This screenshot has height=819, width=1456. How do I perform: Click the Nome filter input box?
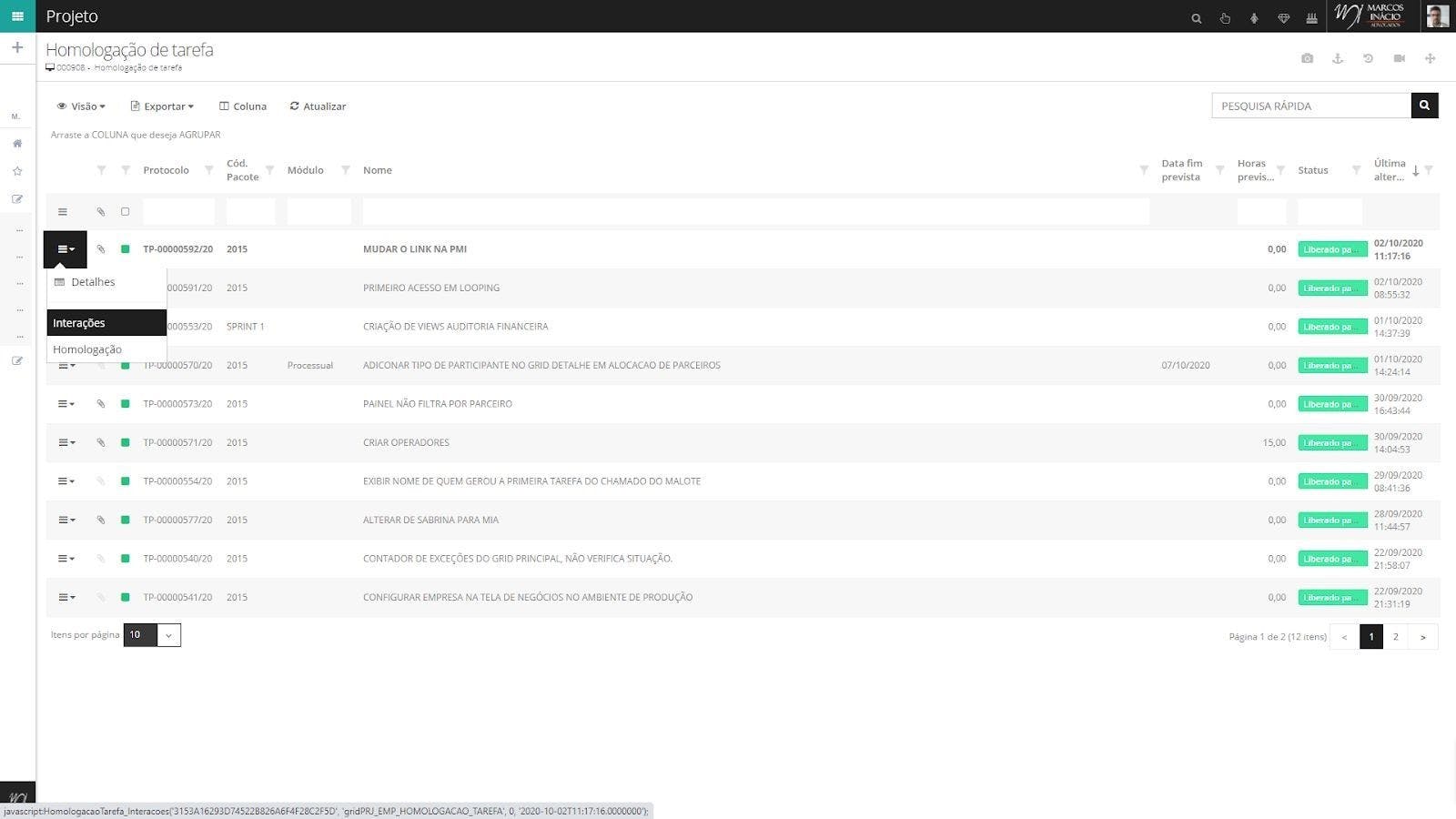point(756,212)
